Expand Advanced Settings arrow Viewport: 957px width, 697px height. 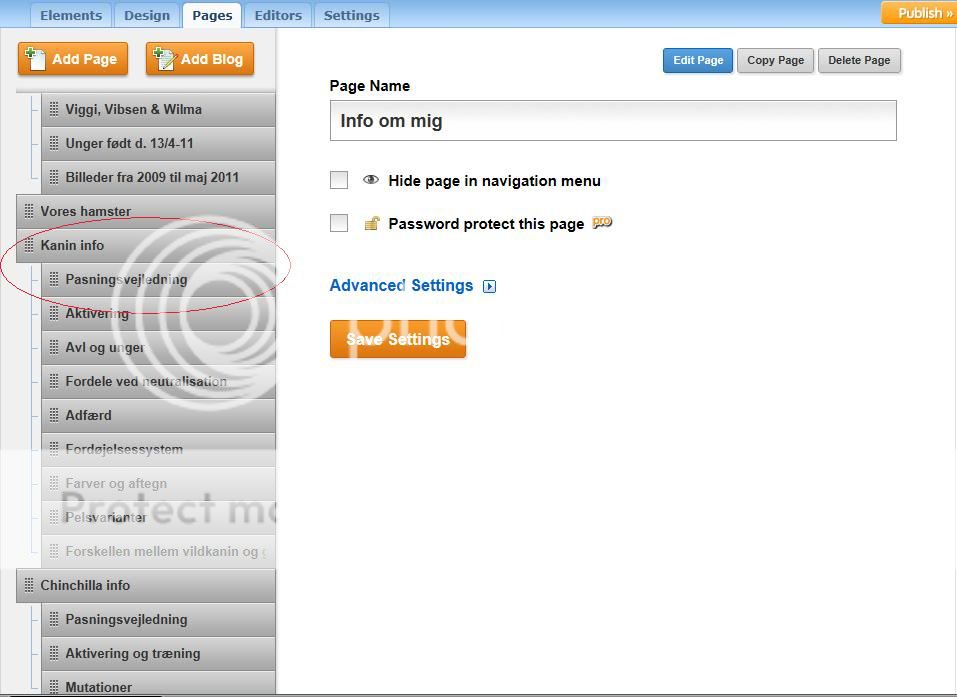(x=489, y=286)
